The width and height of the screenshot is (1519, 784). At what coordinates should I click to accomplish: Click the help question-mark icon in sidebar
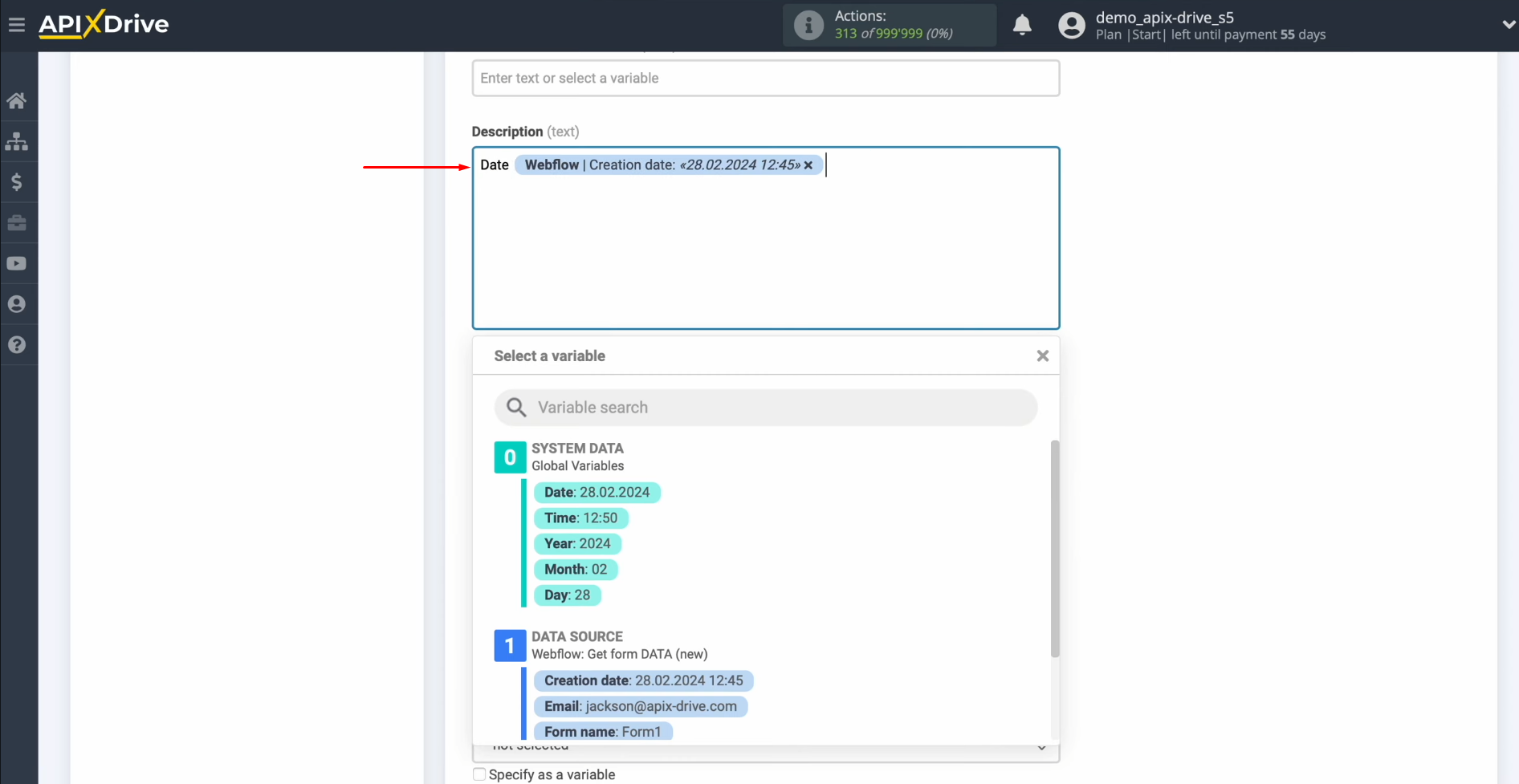[x=18, y=344]
